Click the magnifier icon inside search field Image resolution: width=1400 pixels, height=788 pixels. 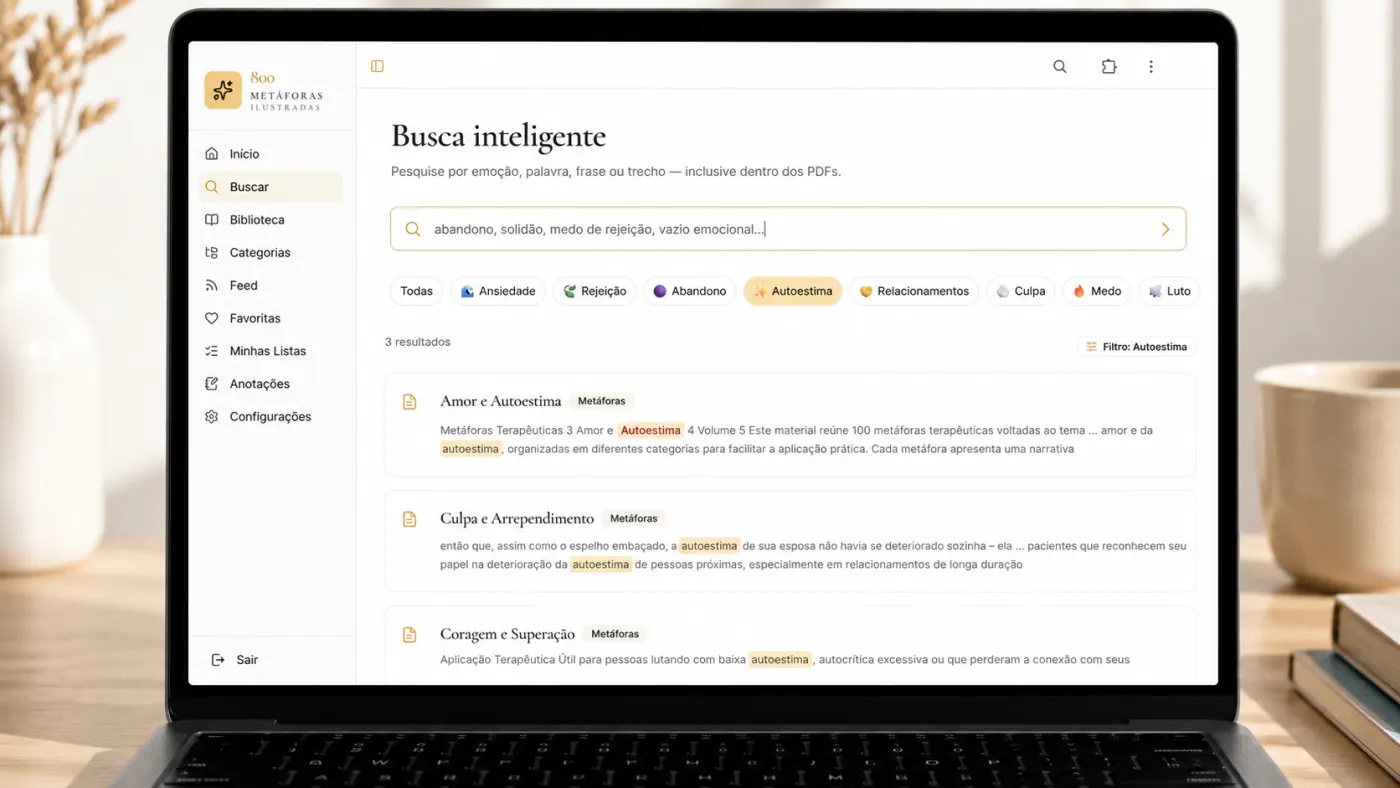(x=412, y=229)
